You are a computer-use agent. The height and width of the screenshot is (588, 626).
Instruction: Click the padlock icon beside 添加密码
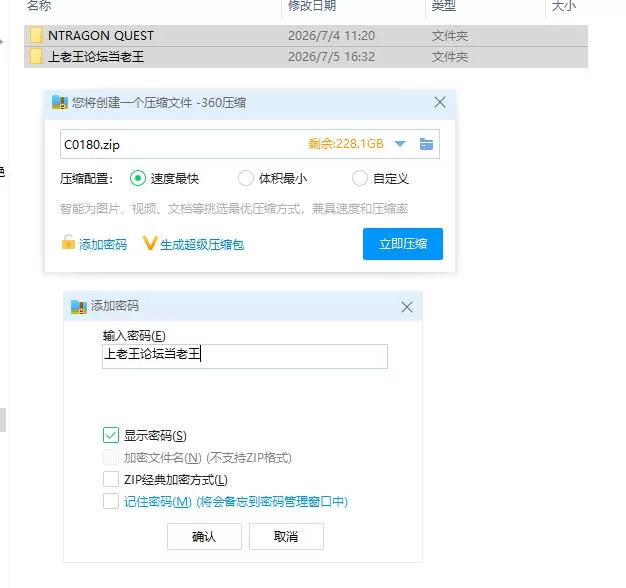tap(68, 242)
